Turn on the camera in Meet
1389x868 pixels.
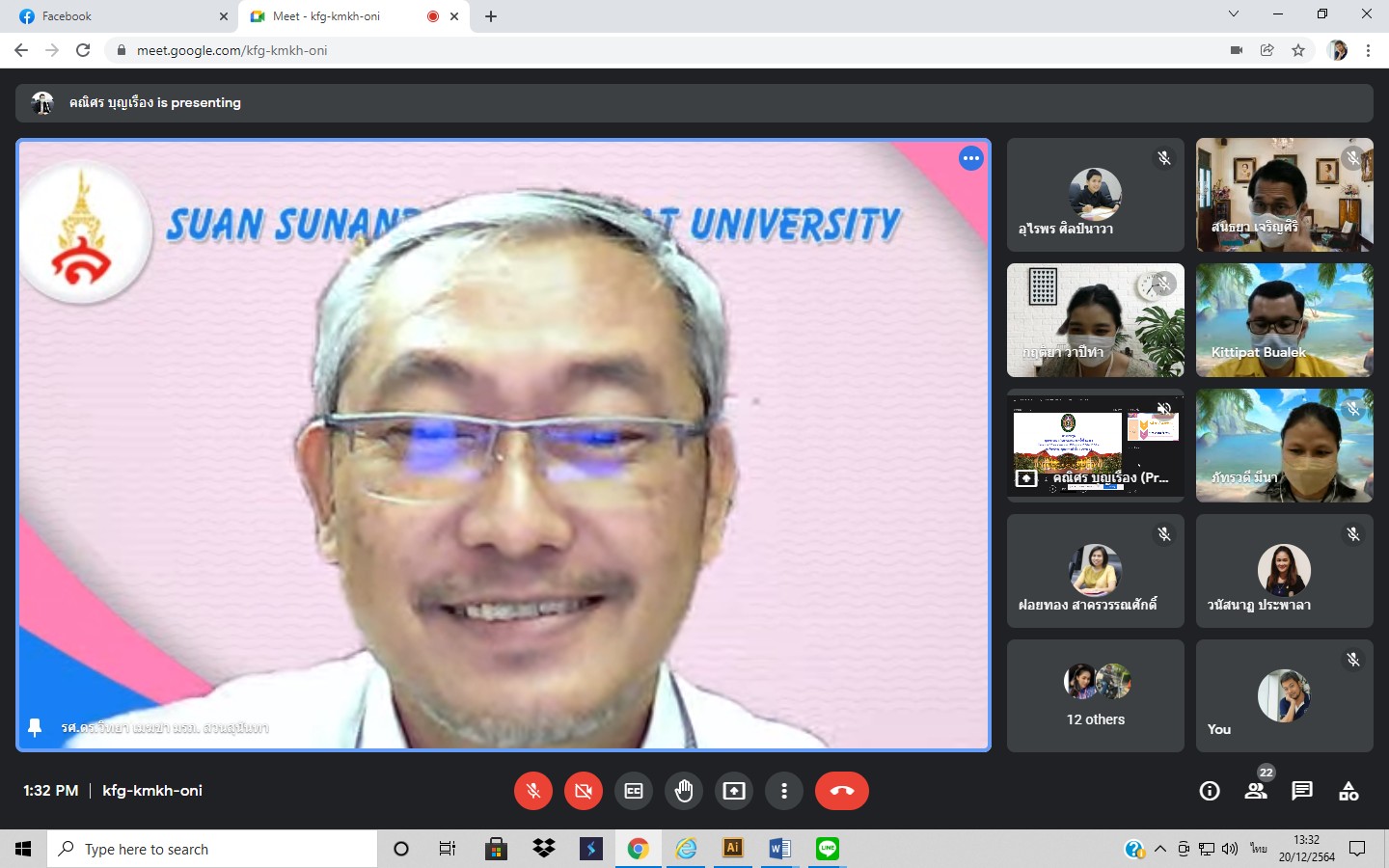tap(584, 791)
